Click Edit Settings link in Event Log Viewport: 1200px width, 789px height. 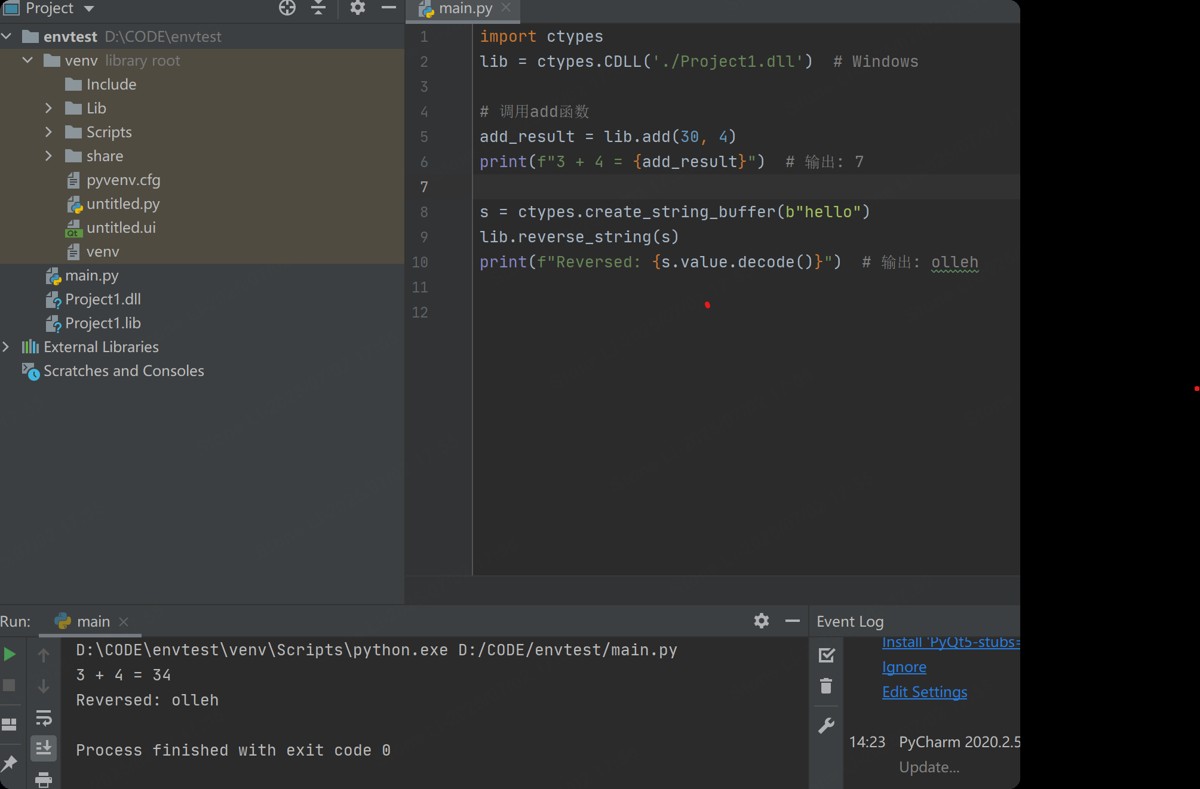click(x=924, y=692)
